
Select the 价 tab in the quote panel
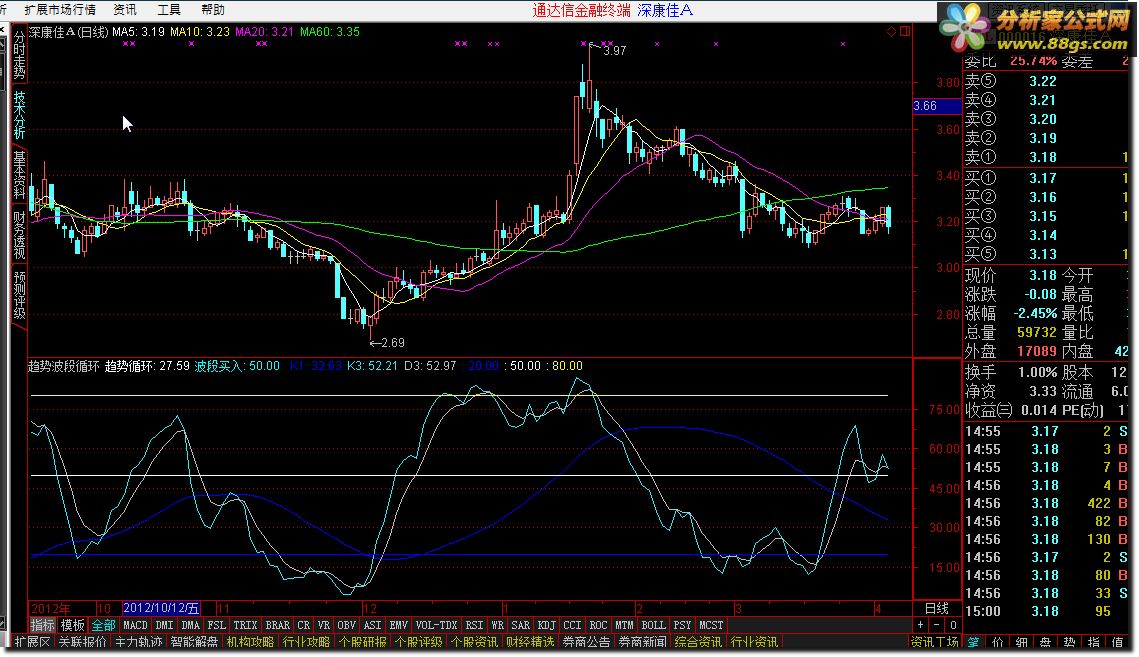click(x=998, y=642)
